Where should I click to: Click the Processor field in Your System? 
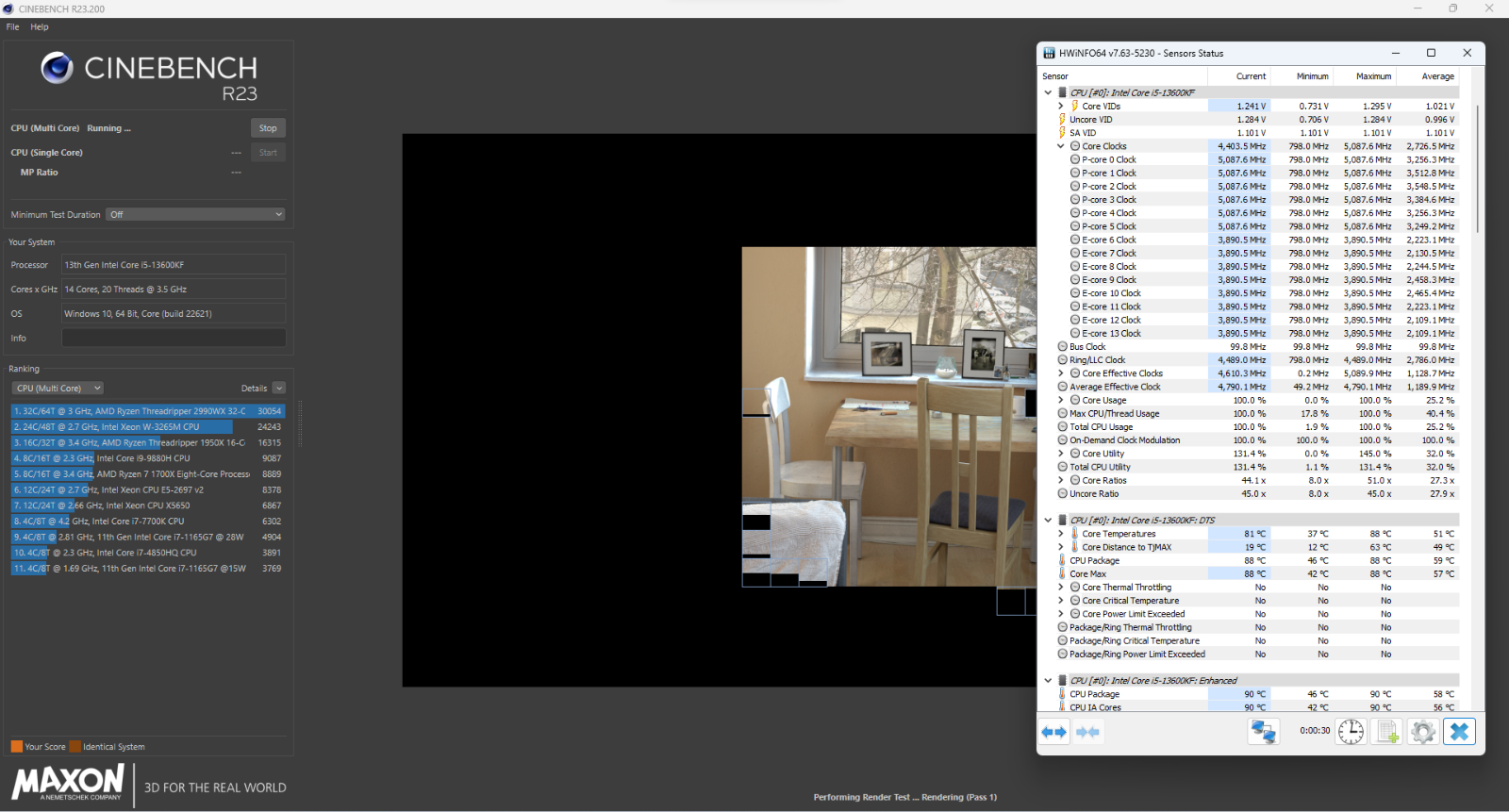174,265
